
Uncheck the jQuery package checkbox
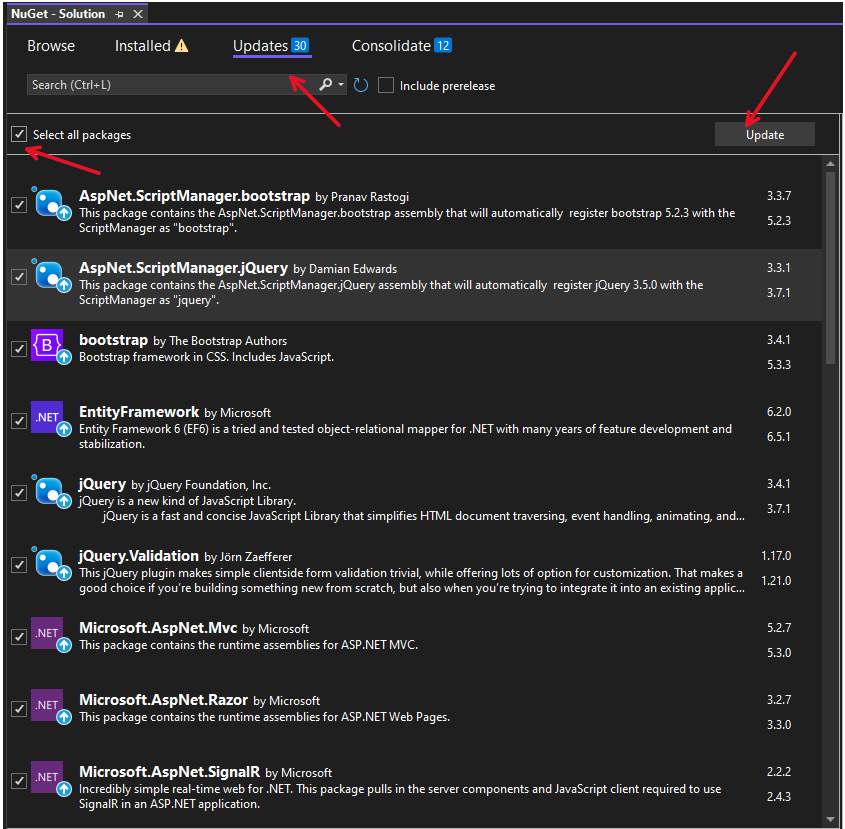tap(19, 493)
